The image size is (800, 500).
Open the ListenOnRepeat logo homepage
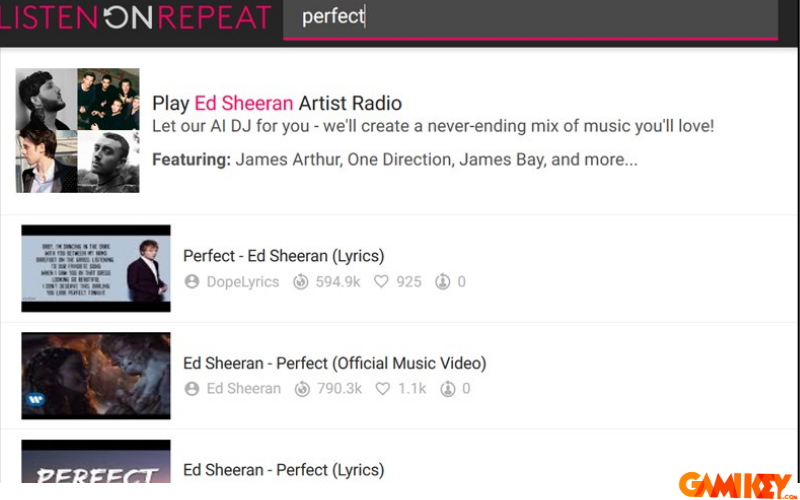click(136, 18)
